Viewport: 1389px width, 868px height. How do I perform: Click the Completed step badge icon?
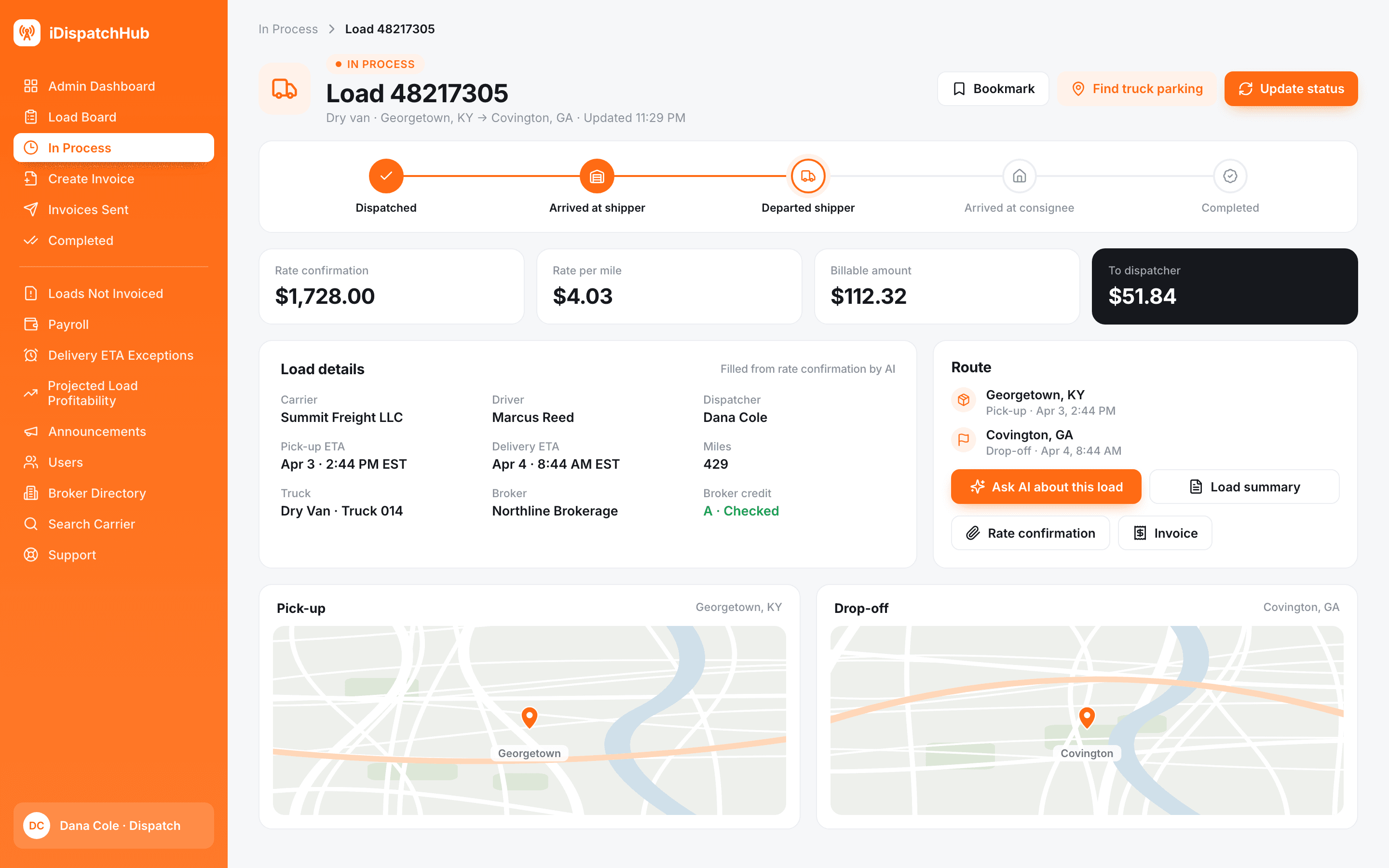[x=1230, y=176]
